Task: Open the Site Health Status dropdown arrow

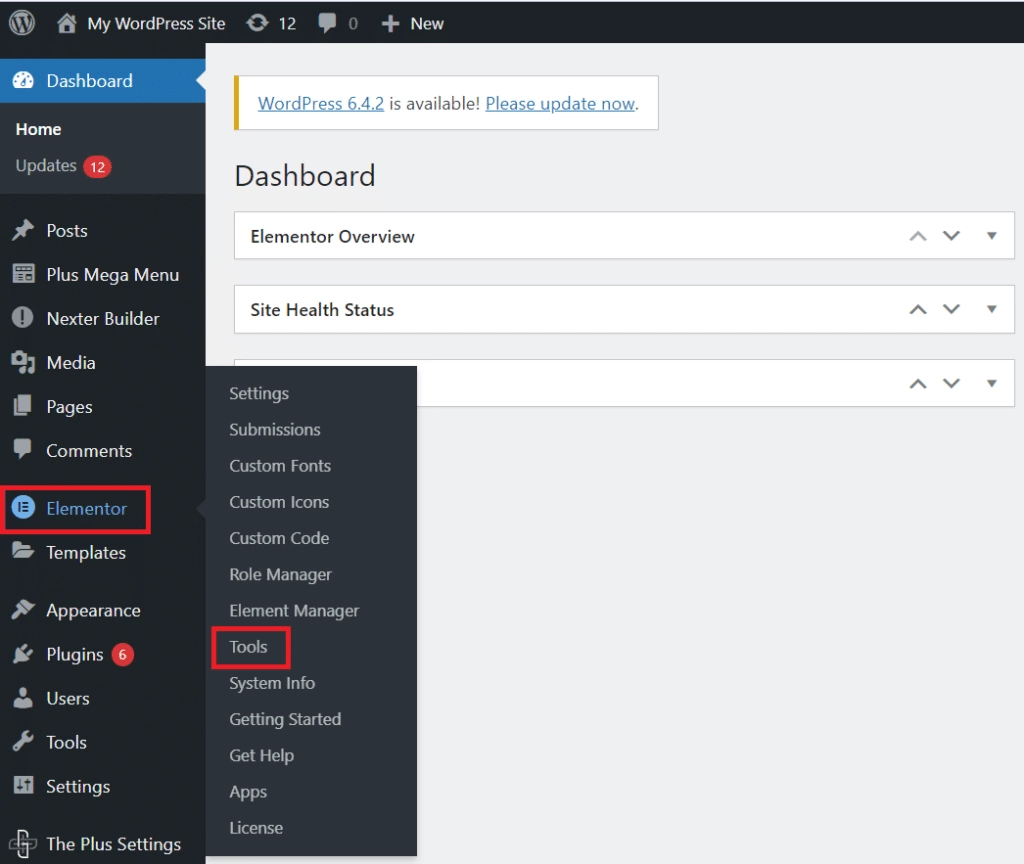Action: [992, 309]
